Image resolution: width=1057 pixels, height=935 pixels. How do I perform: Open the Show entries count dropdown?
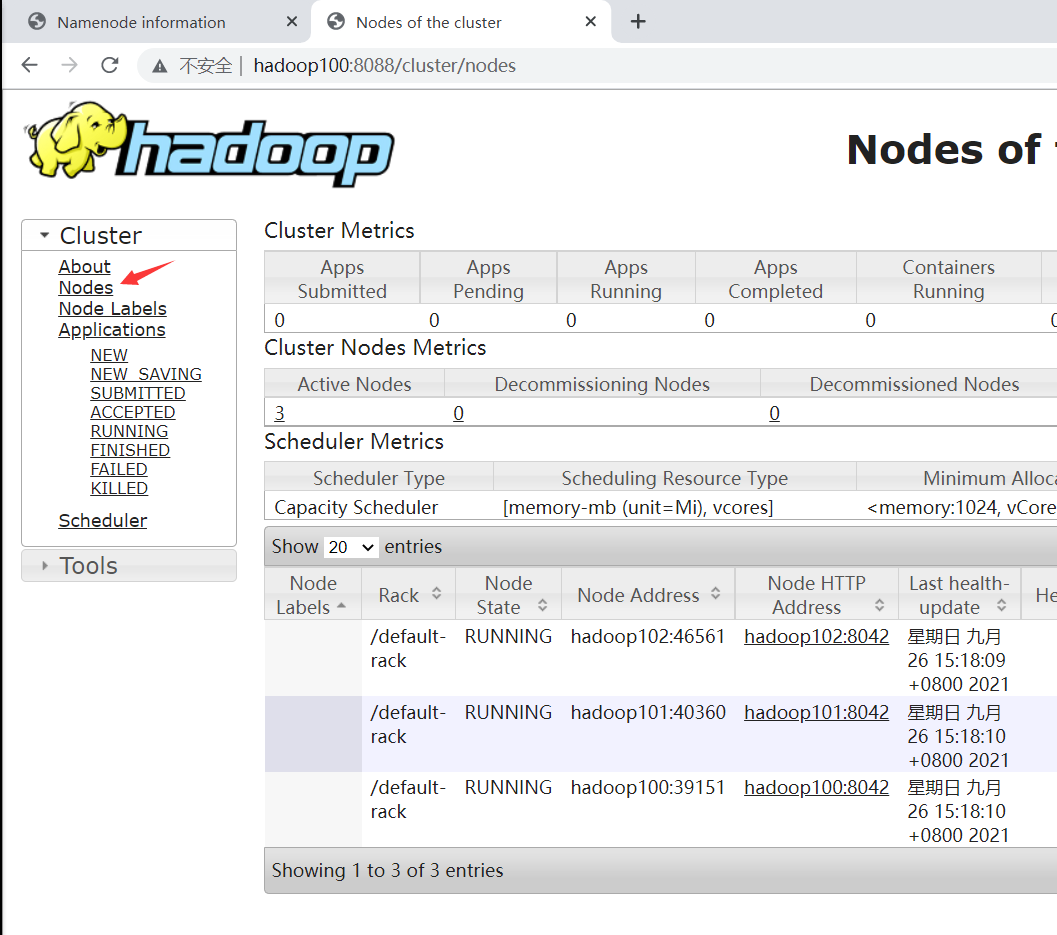coord(351,547)
